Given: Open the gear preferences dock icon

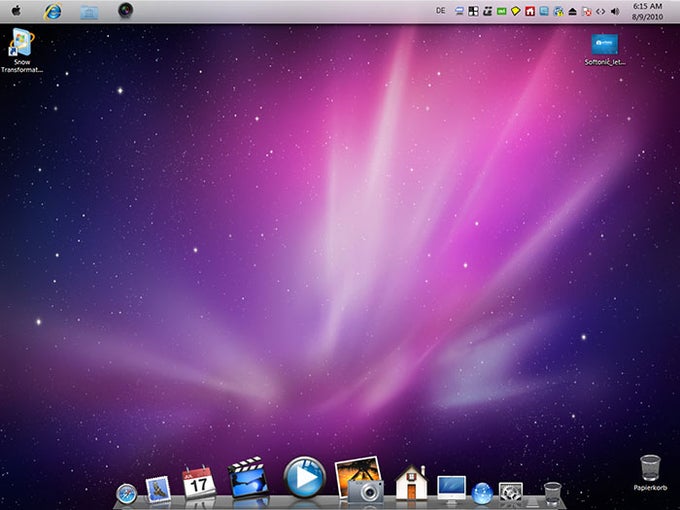Looking at the screenshot, I should coord(510,493).
